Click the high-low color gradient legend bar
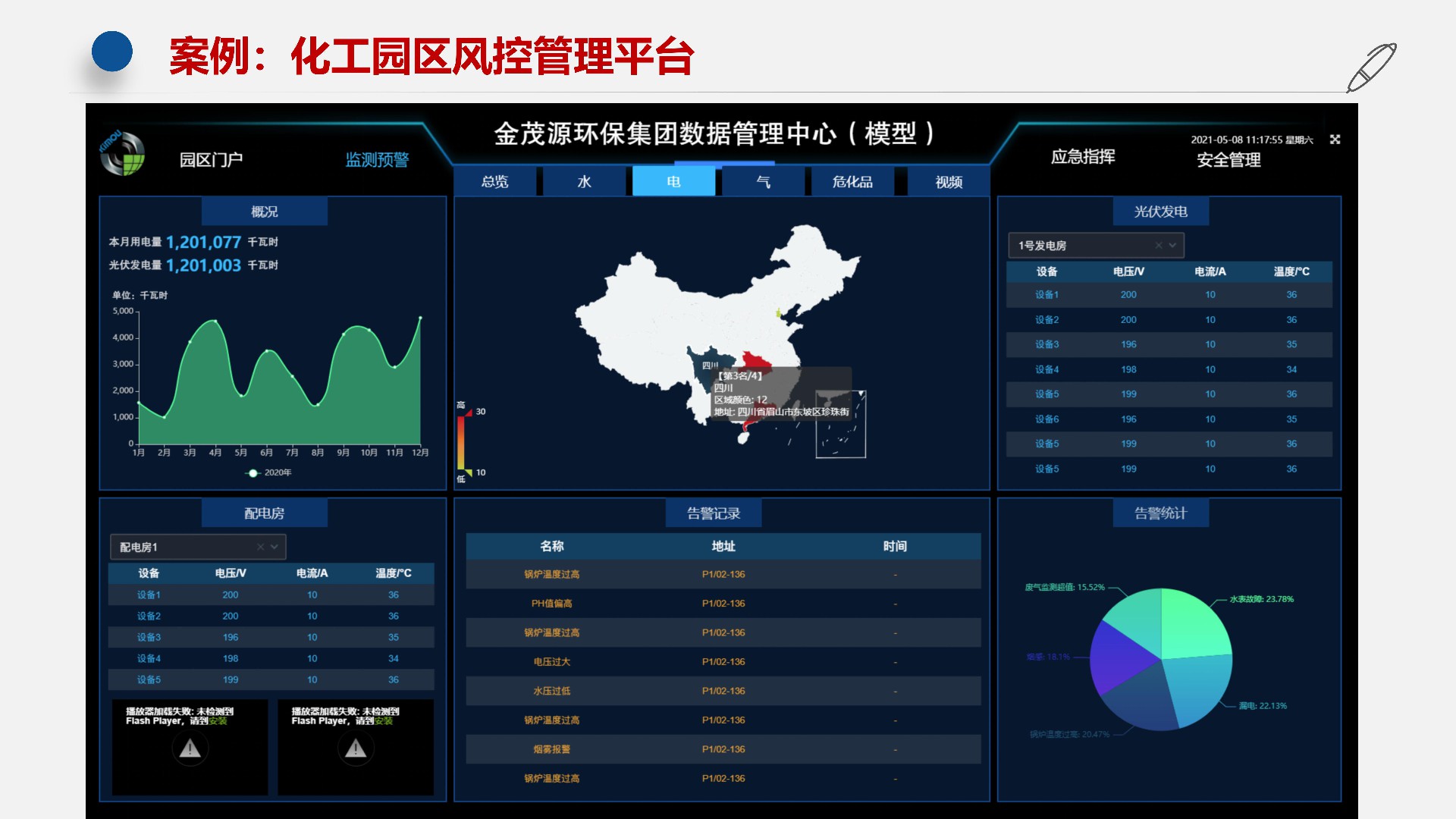Viewport: 1456px width, 819px height. coord(460,442)
